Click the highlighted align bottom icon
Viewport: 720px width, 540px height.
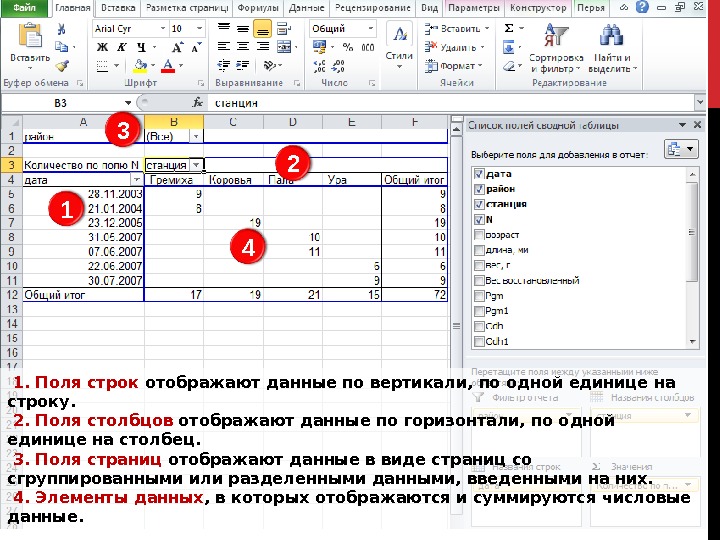262,29
